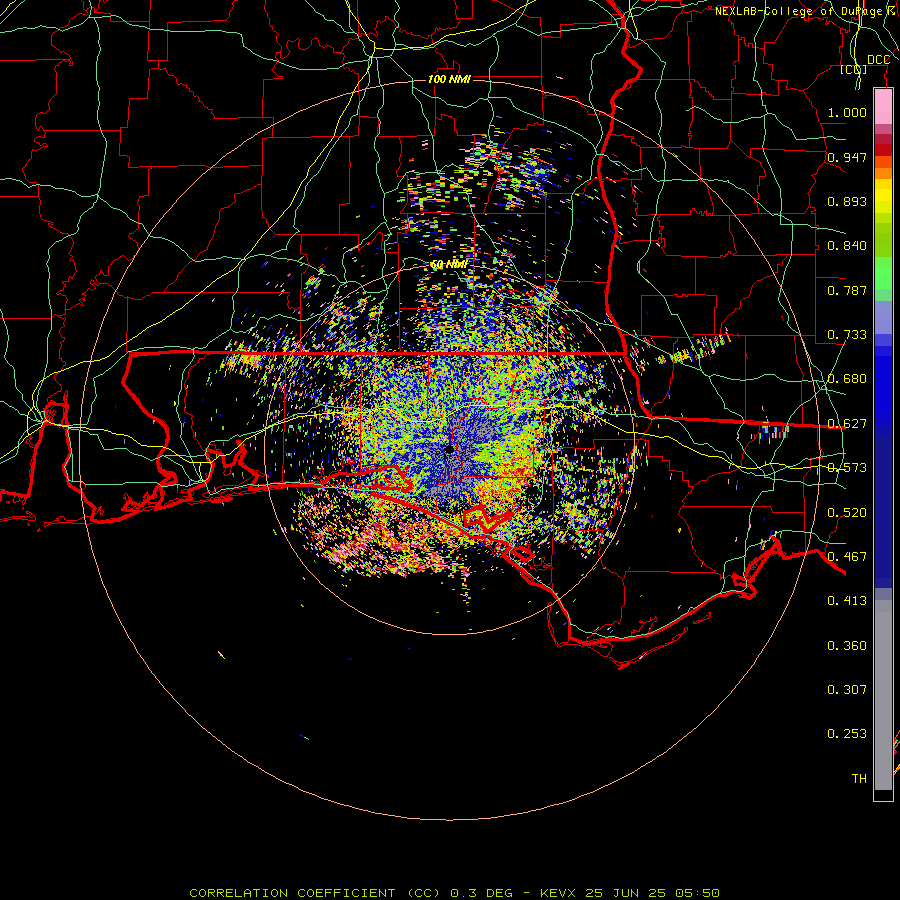
Task: Select the 0.893 legend value
Action: click(847, 201)
